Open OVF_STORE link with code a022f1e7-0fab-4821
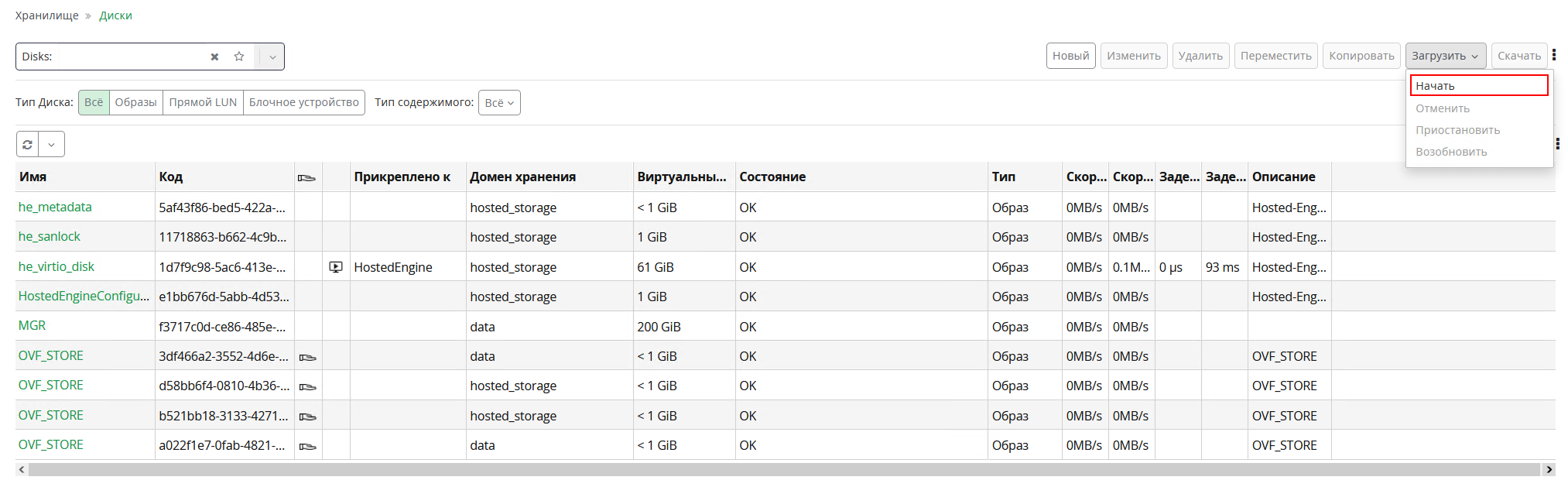The width and height of the screenshot is (1568, 487). [51, 444]
